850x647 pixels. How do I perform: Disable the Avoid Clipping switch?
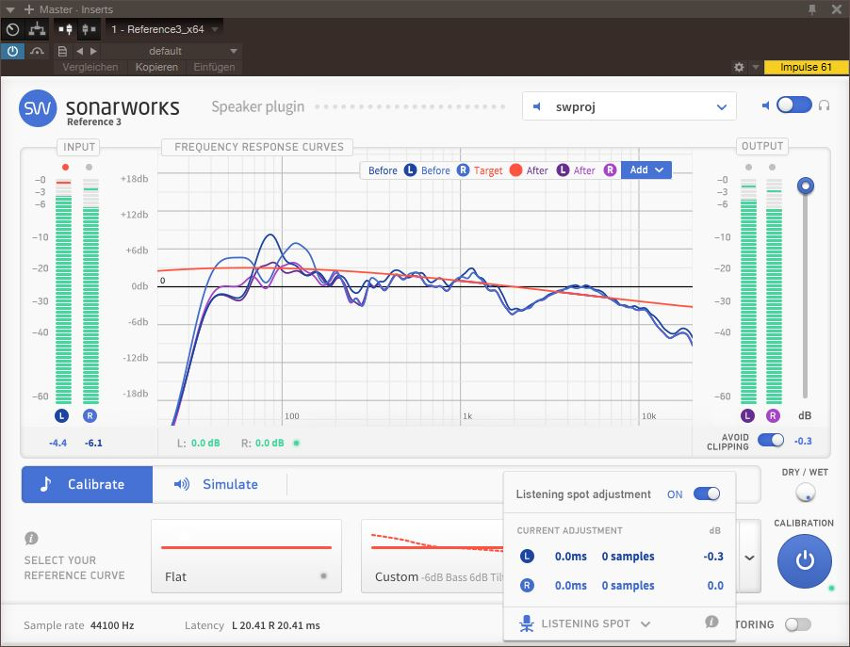[x=770, y=440]
